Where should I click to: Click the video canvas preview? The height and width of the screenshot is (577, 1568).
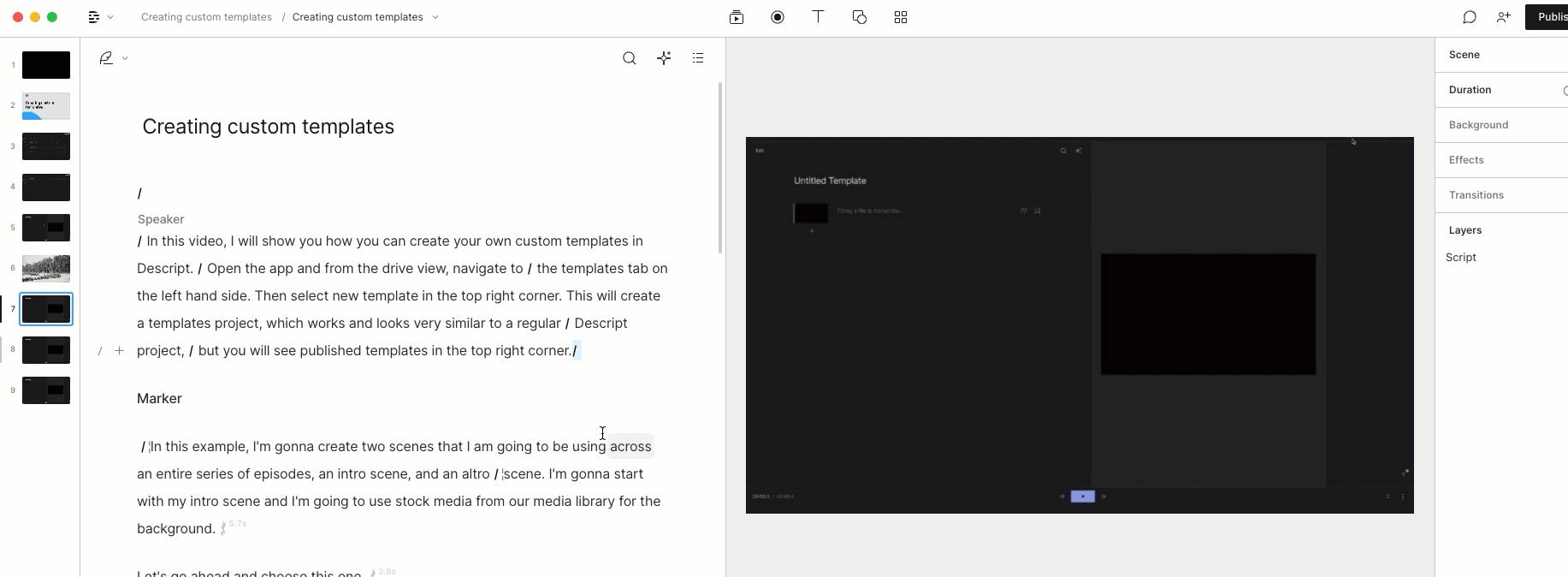tap(1080, 325)
